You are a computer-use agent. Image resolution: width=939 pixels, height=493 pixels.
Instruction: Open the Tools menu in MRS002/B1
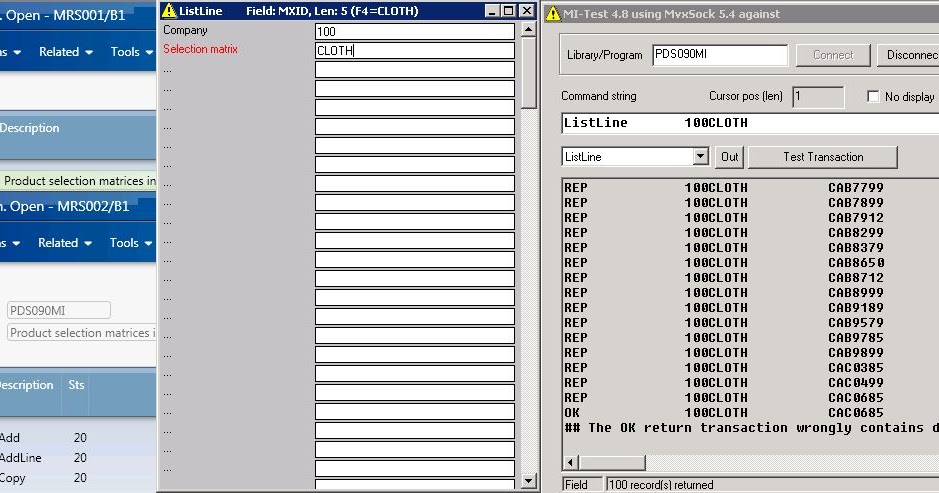[131, 243]
